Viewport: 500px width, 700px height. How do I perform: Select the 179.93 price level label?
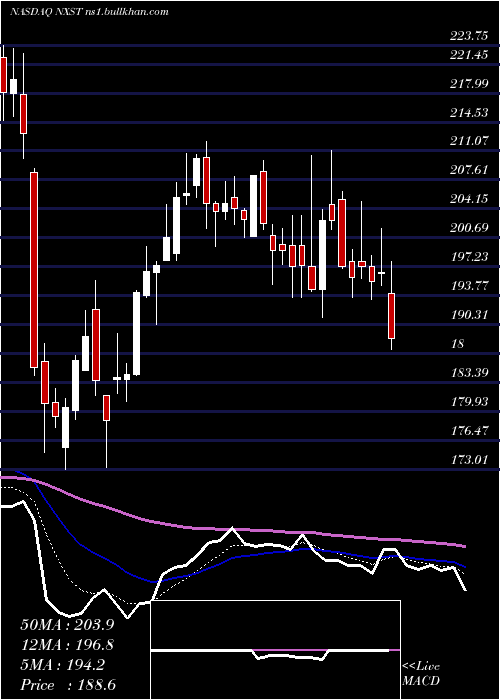[x=469, y=402]
